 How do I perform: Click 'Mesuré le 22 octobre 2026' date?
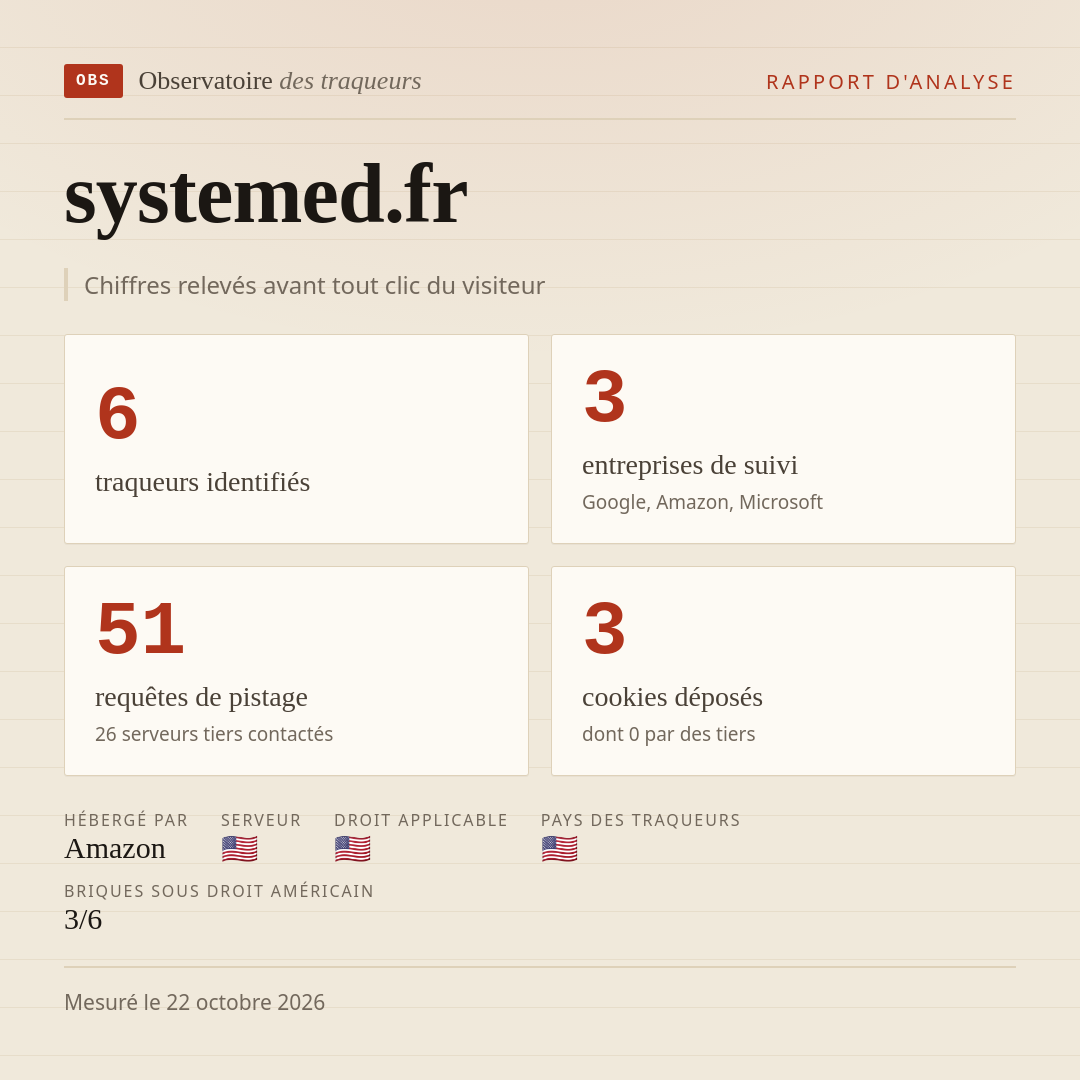pyautogui.click(x=194, y=1002)
